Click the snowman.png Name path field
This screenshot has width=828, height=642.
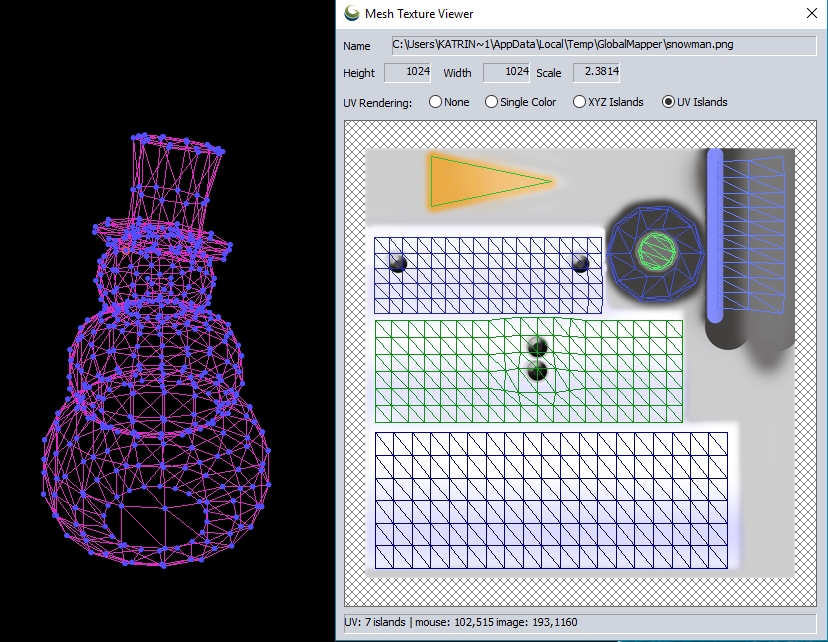[602, 46]
